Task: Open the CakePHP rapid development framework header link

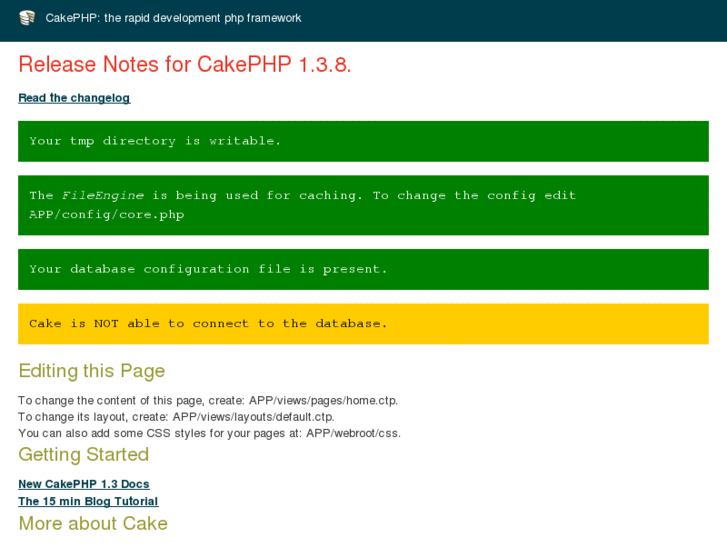Action: [x=173, y=18]
